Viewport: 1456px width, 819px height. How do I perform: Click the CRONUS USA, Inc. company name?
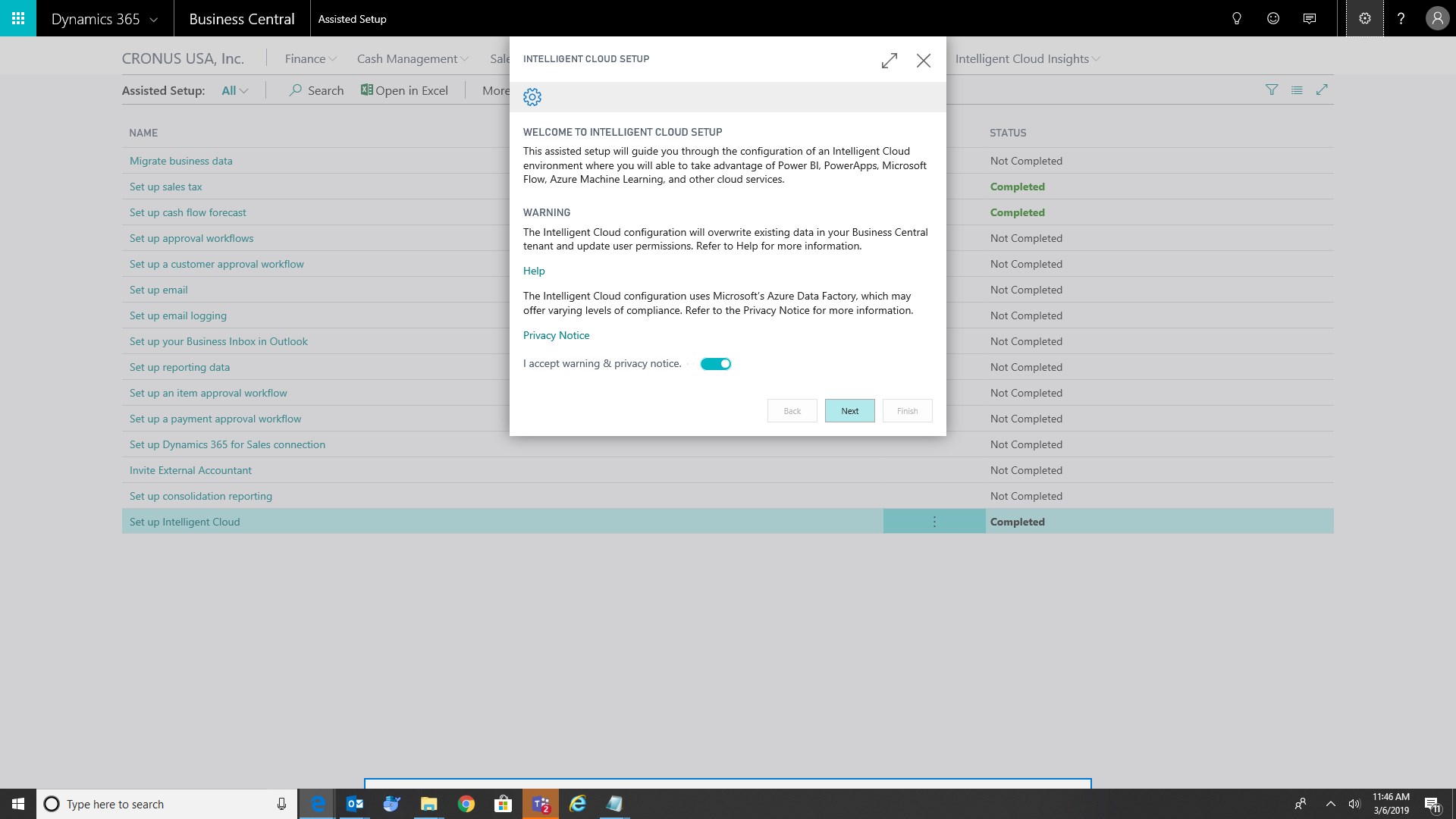(183, 58)
